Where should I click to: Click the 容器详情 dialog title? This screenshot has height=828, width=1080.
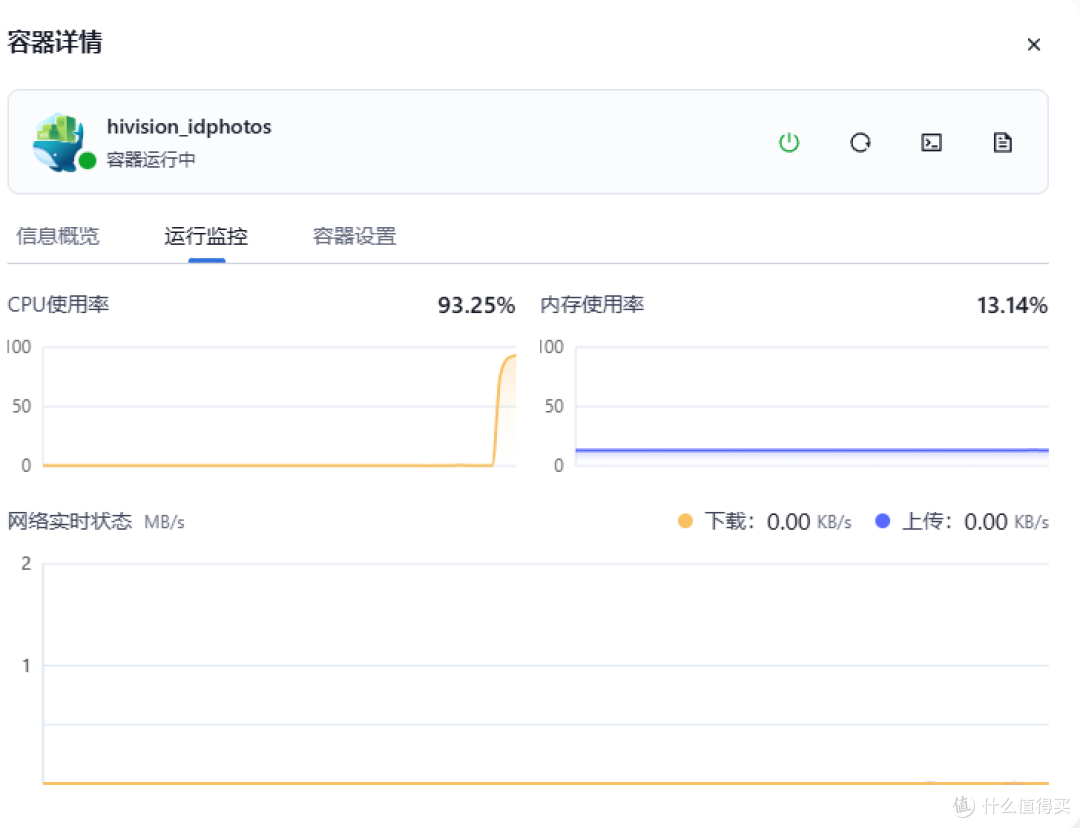pos(55,43)
